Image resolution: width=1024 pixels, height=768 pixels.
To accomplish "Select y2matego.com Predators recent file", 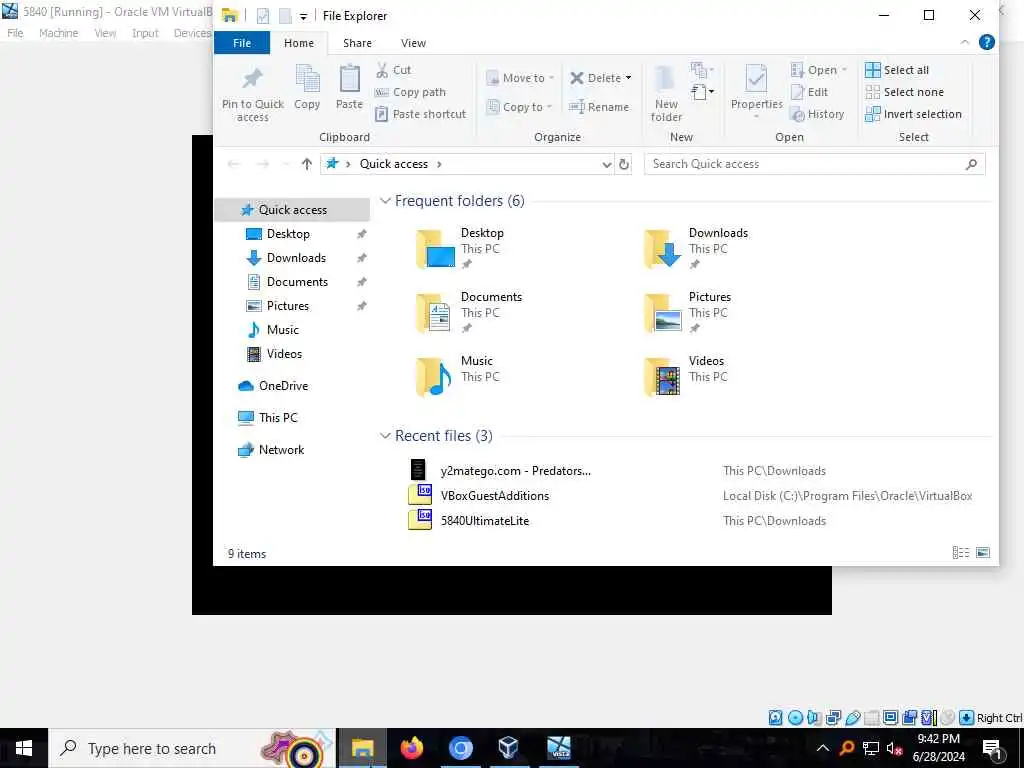I will point(515,471).
